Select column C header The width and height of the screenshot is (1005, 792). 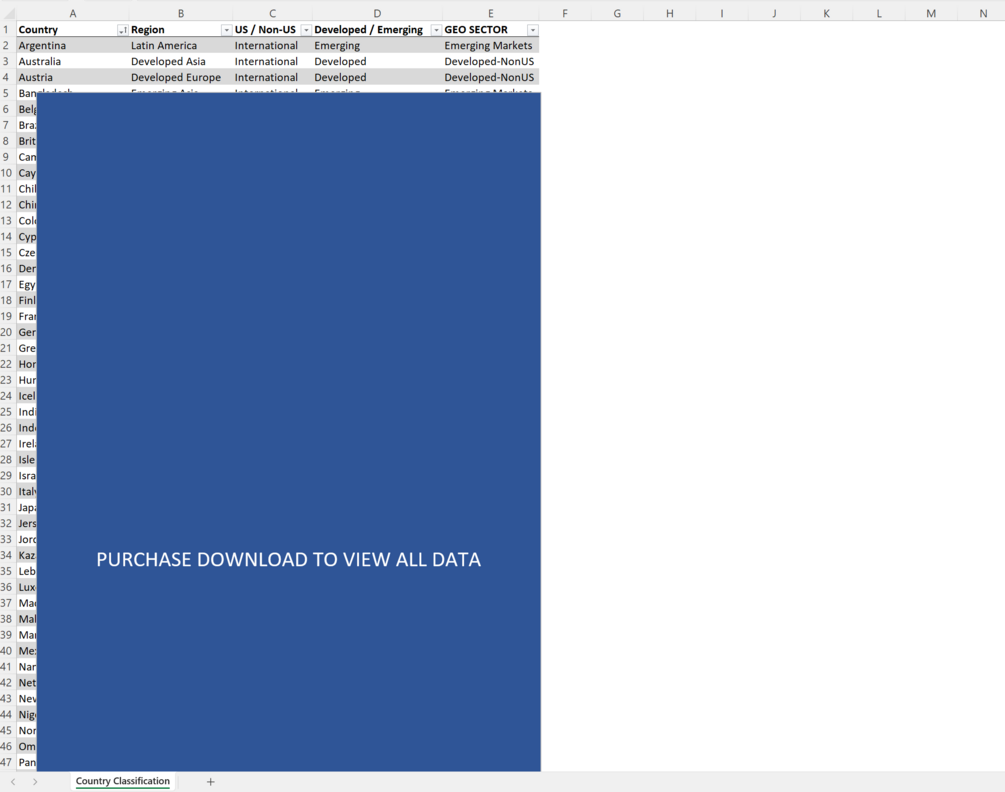point(272,13)
